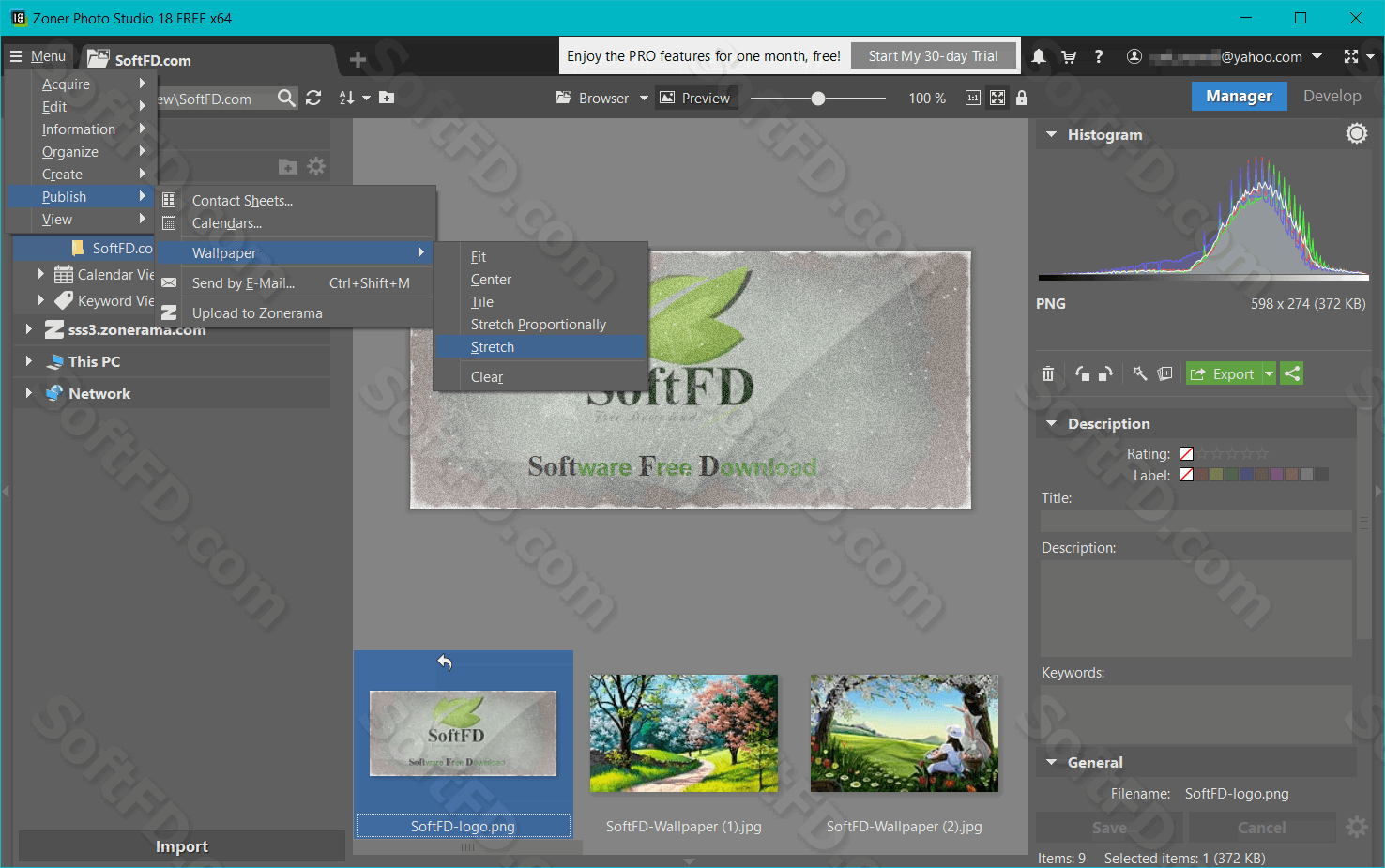The image size is (1385, 868).
Task: Expand the sss3.zonerama.com tree node
Action: pos(28,329)
